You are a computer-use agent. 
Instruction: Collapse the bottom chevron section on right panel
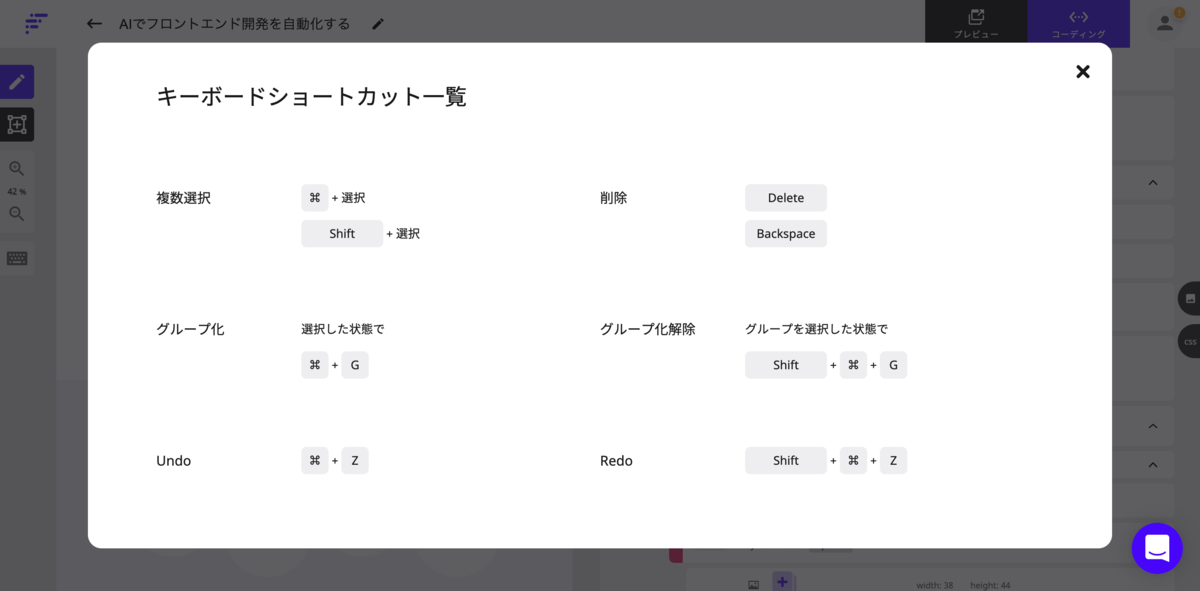1152,464
